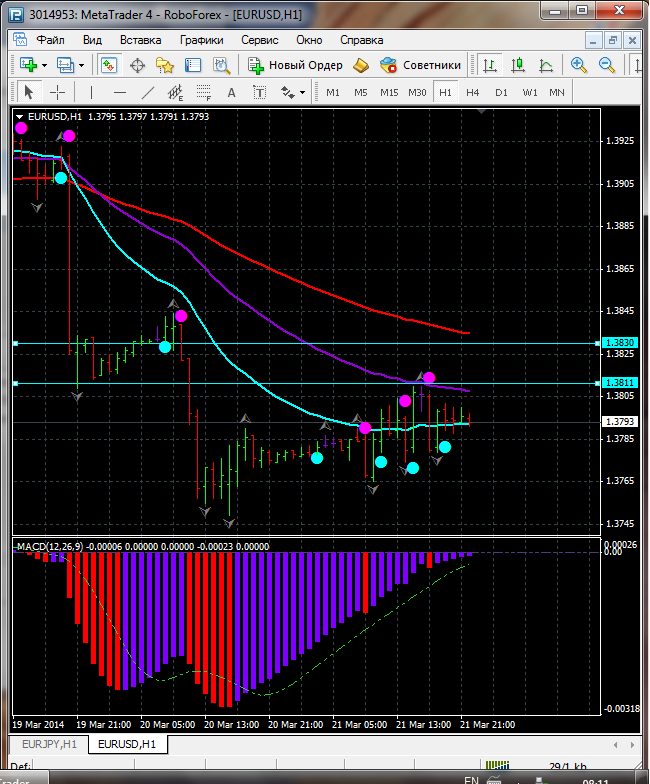Toggle the Market Watch window icon
The width and height of the screenshot is (650, 784).
coord(109,65)
